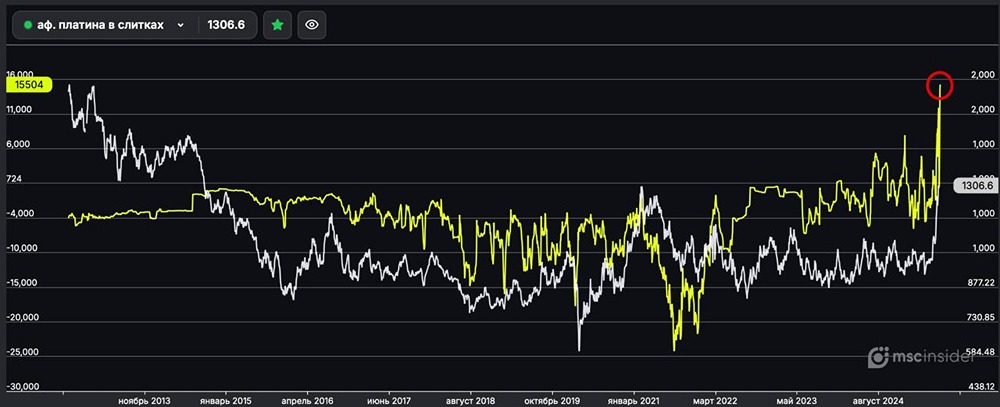
Task: Click the 584.48 right axis label
Action: tap(980, 352)
